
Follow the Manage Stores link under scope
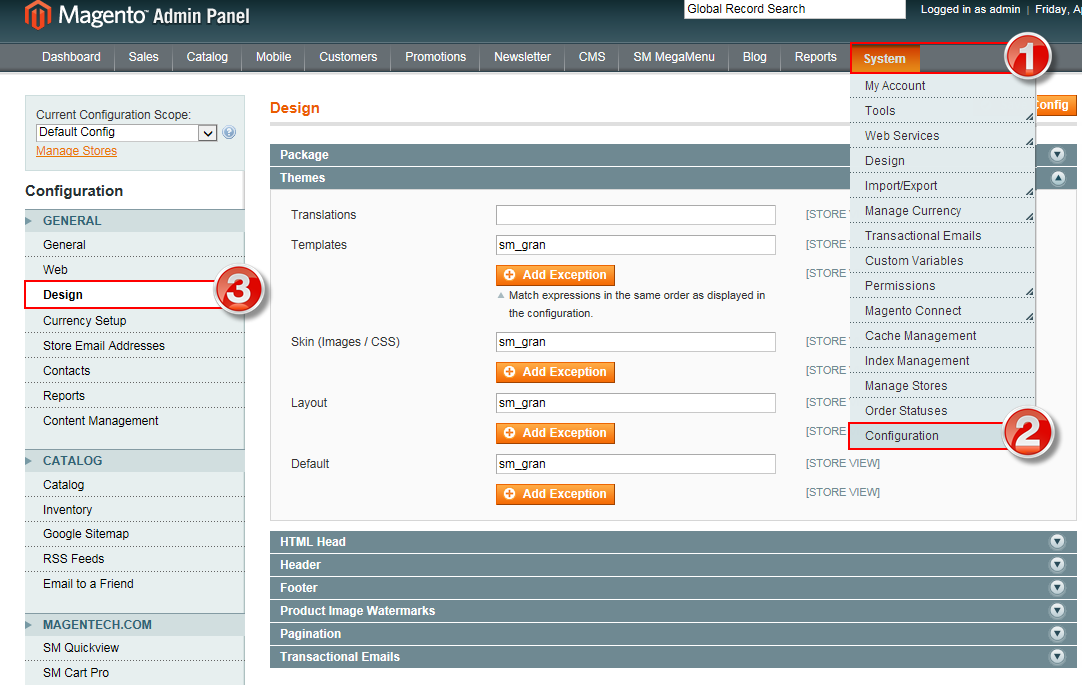coord(77,151)
